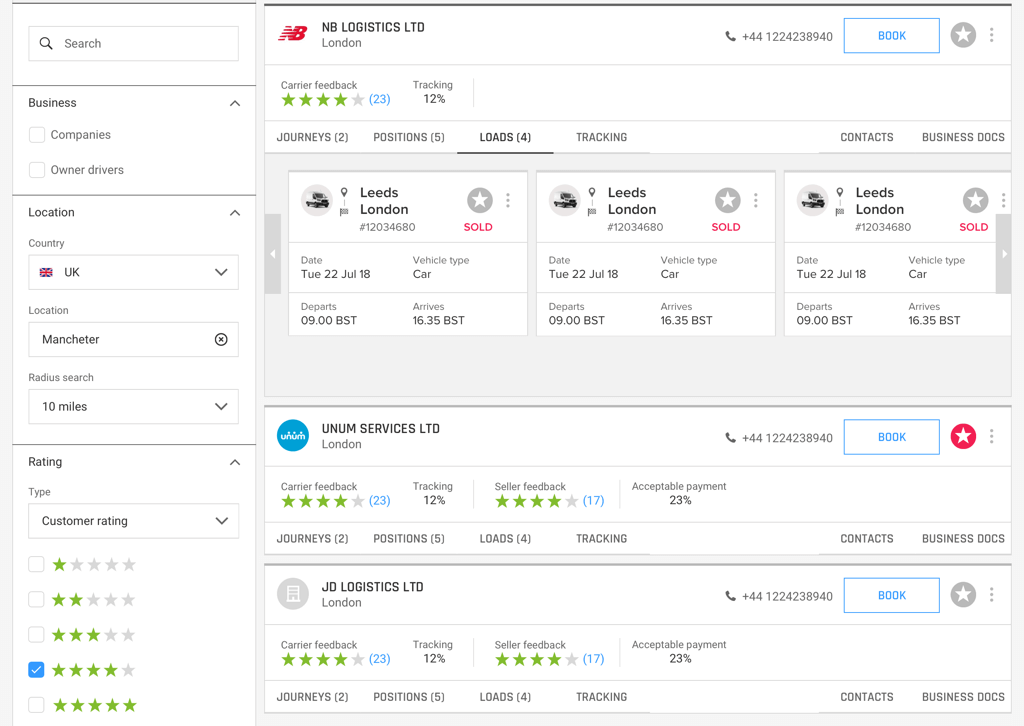Viewport: 1024px width, 726px height.
Task: Favorite the third Leeds London load
Action: [x=976, y=200]
